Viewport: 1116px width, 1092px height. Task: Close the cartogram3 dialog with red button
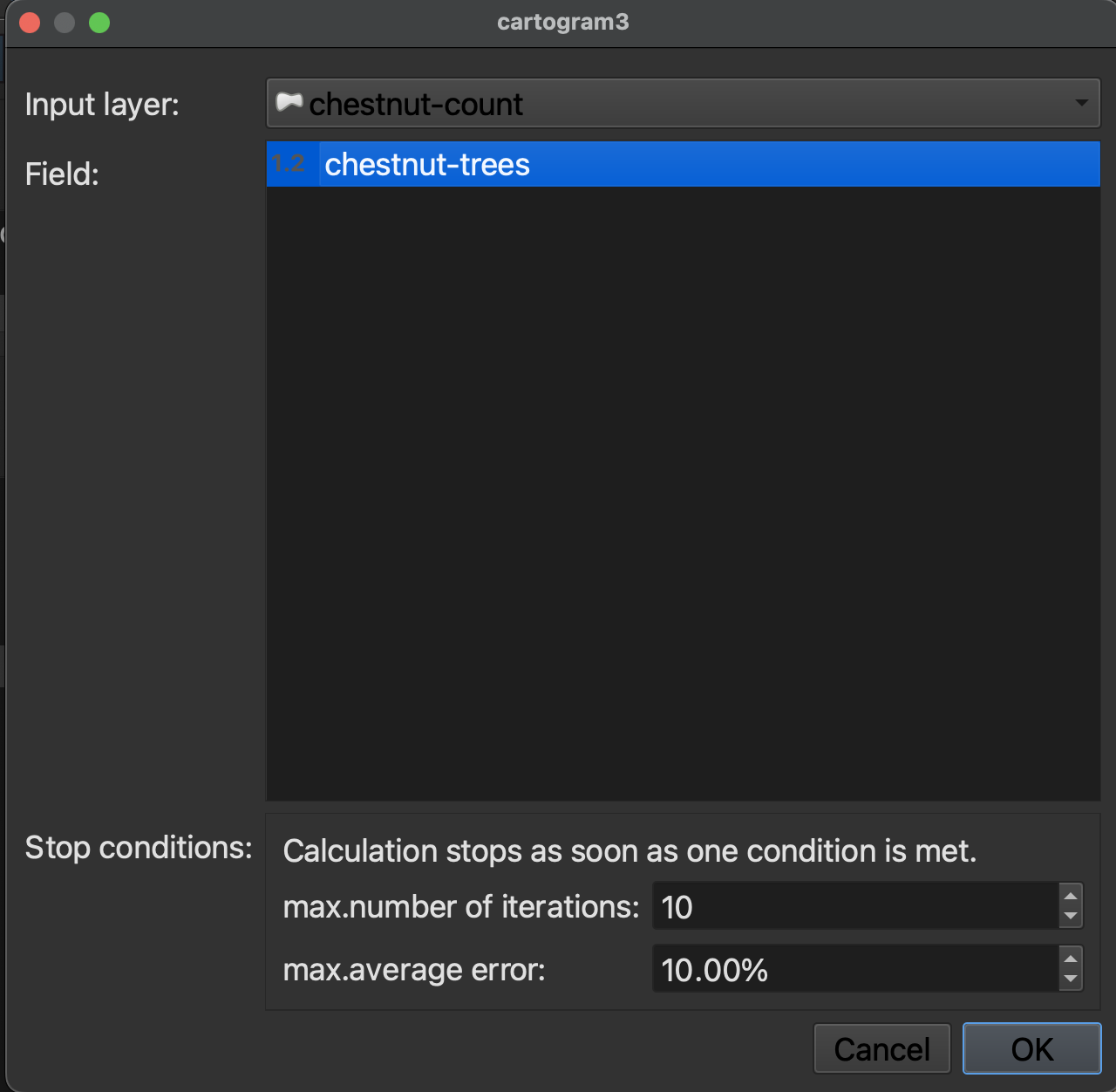tap(30, 23)
